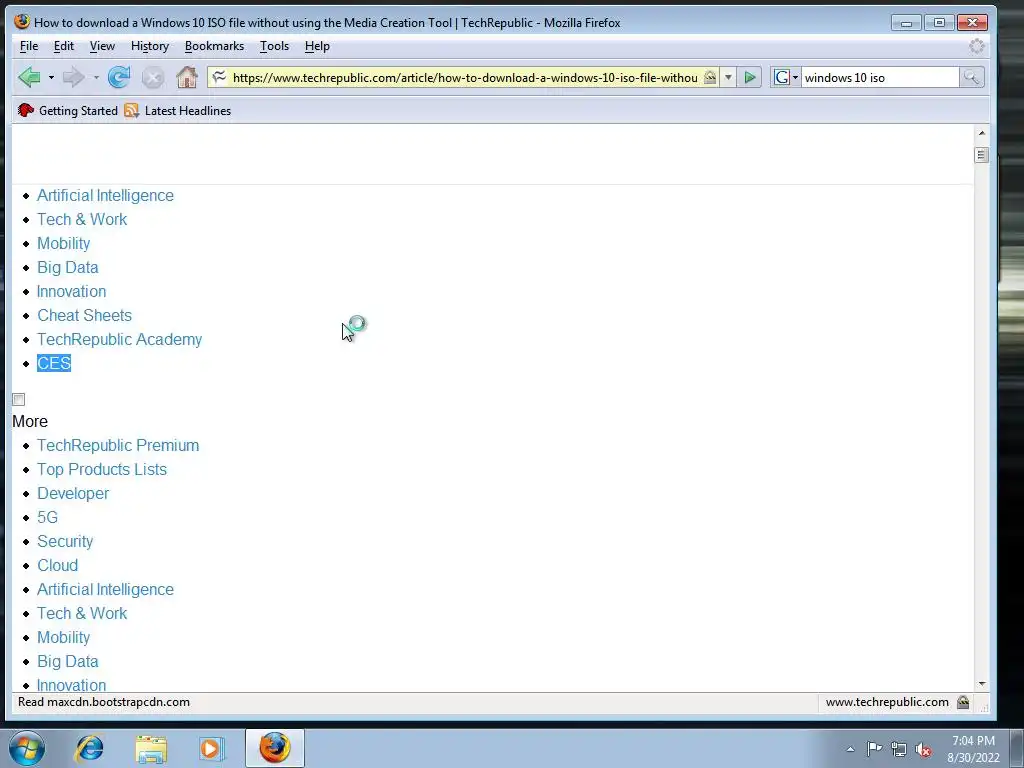
Task: Expand the address bar URL history dropdown
Action: tap(728, 78)
